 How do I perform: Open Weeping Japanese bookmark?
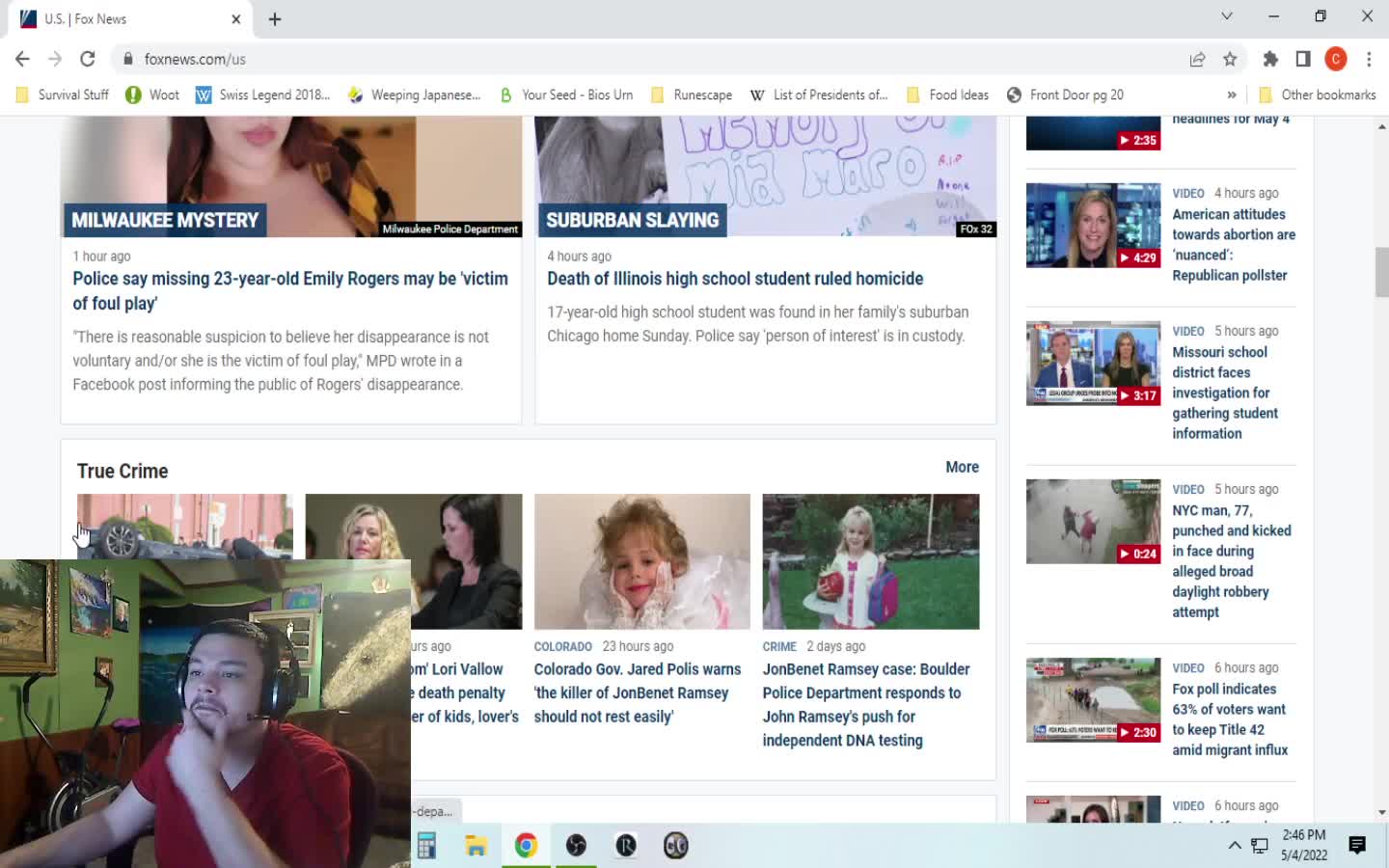point(414,95)
